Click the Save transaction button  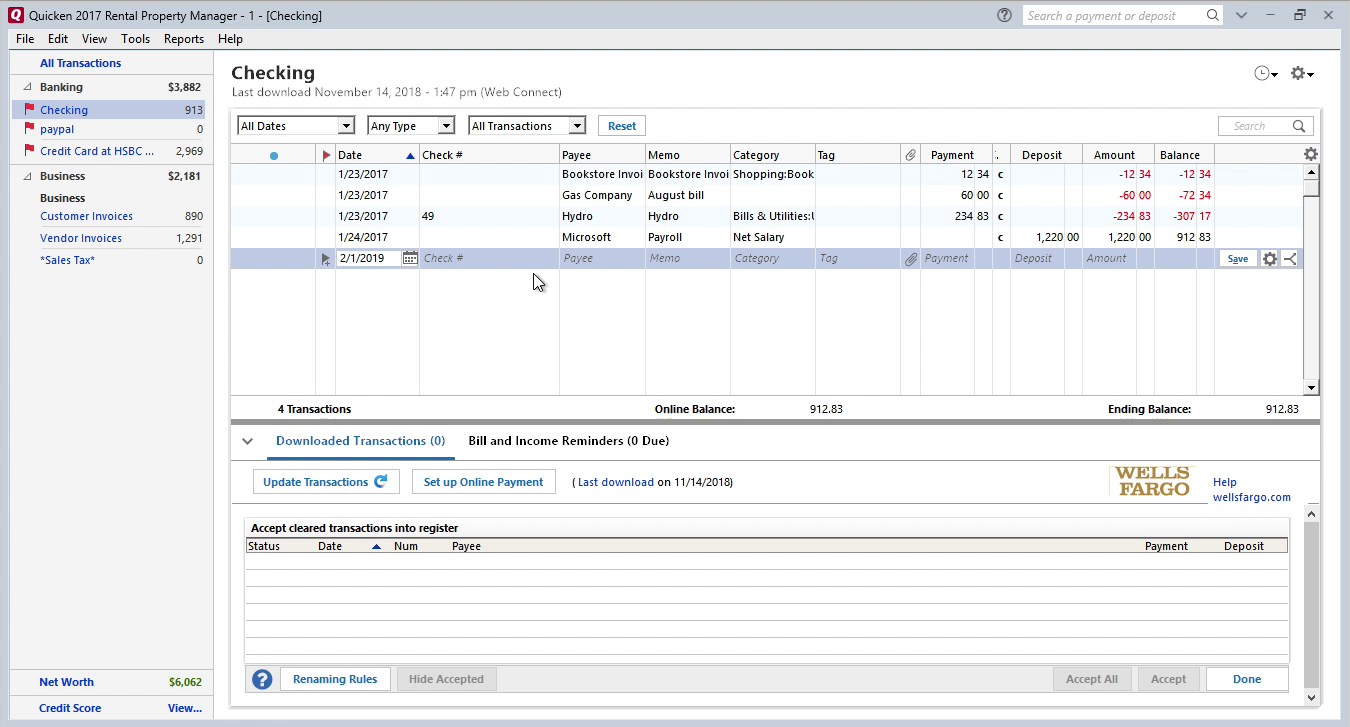(x=1238, y=259)
